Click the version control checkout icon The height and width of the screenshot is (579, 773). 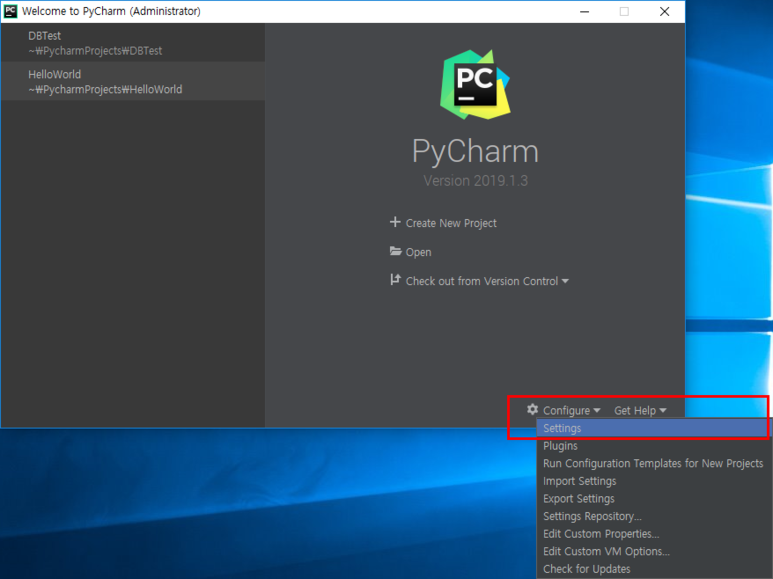click(x=395, y=280)
